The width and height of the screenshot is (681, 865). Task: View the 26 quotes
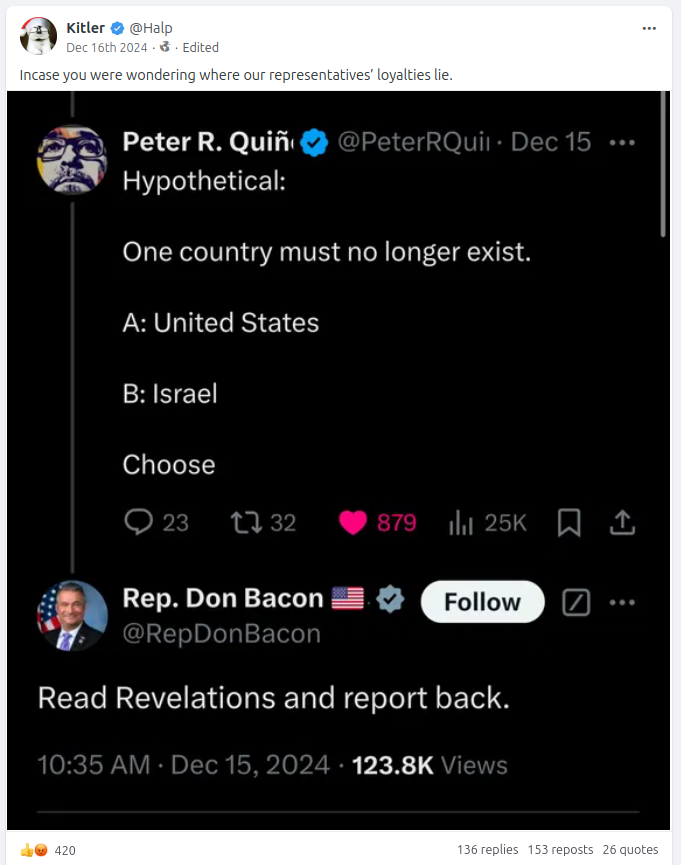[630, 850]
